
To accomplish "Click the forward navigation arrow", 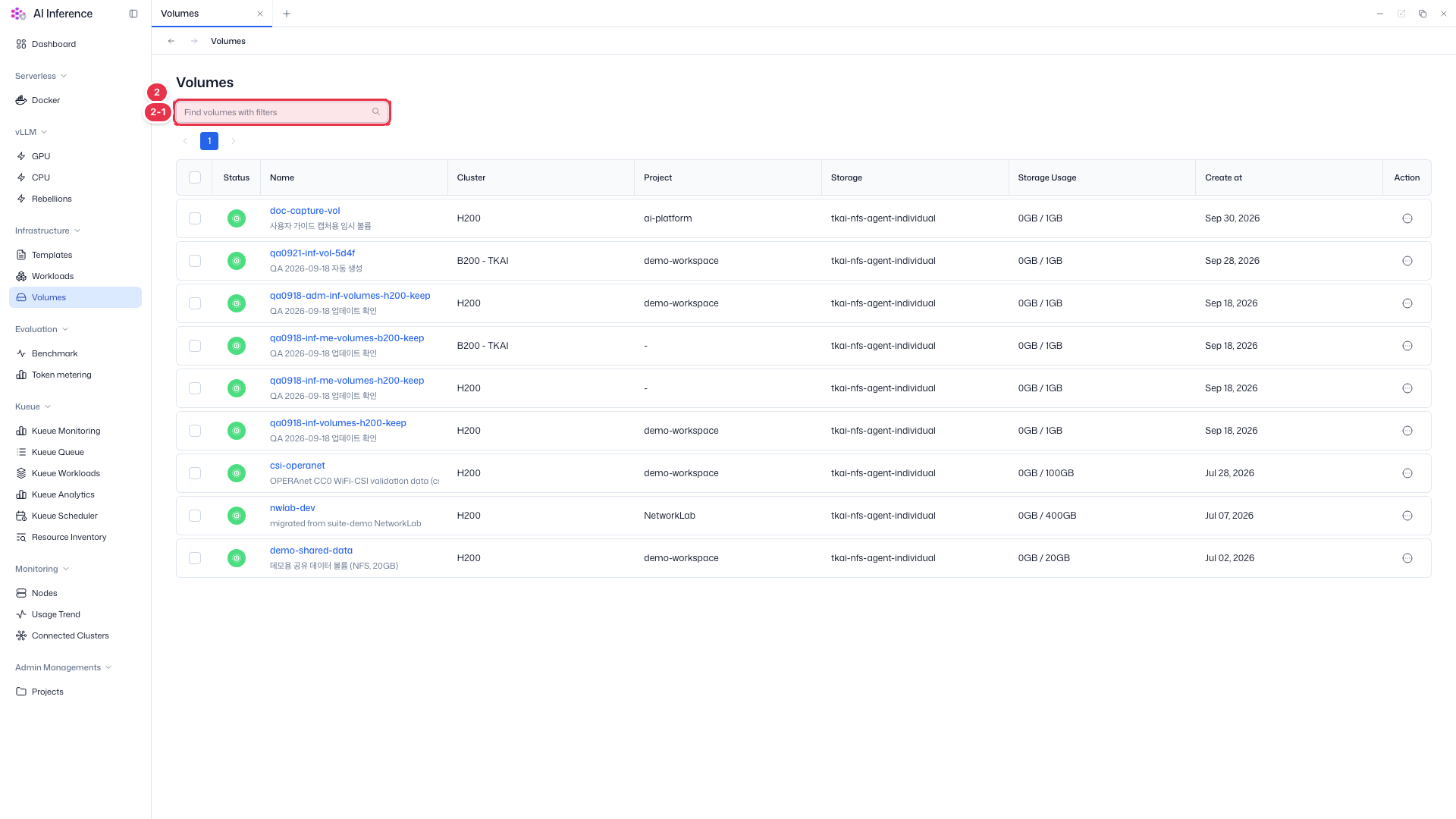I will pos(194,41).
